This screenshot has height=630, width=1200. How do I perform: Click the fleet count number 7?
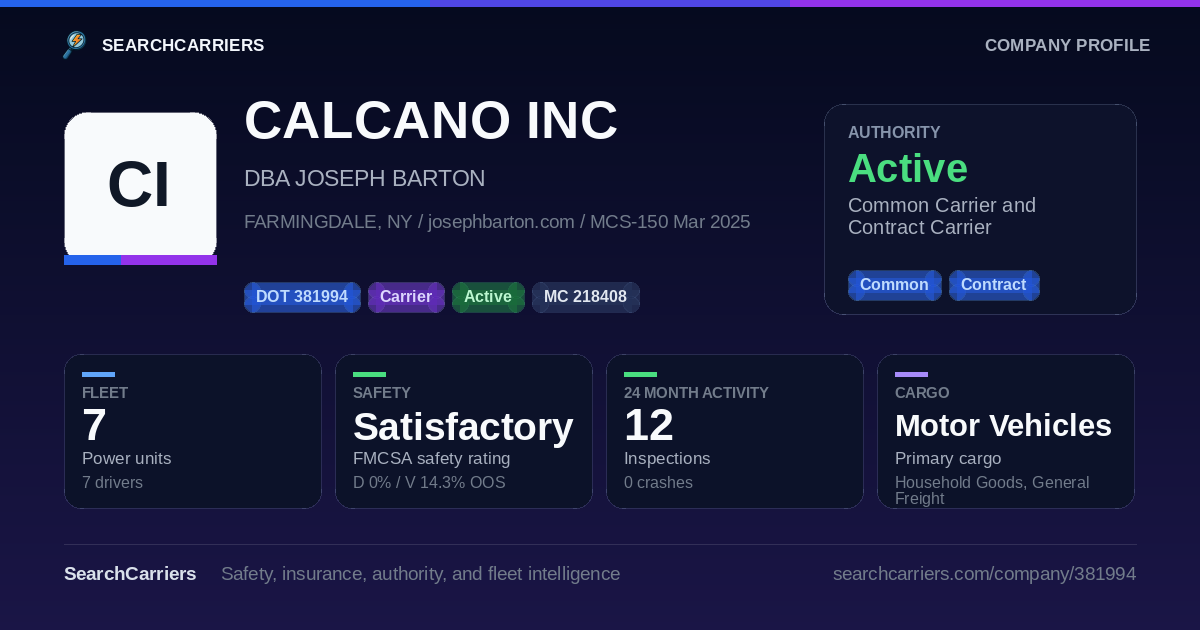[94, 425]
